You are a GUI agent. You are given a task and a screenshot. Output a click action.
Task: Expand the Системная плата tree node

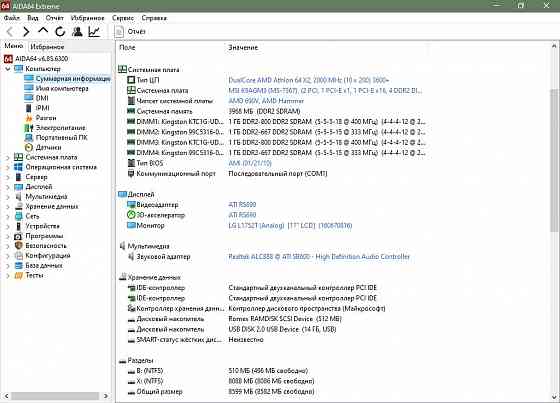pyautogui.click(x=8, y=157)
